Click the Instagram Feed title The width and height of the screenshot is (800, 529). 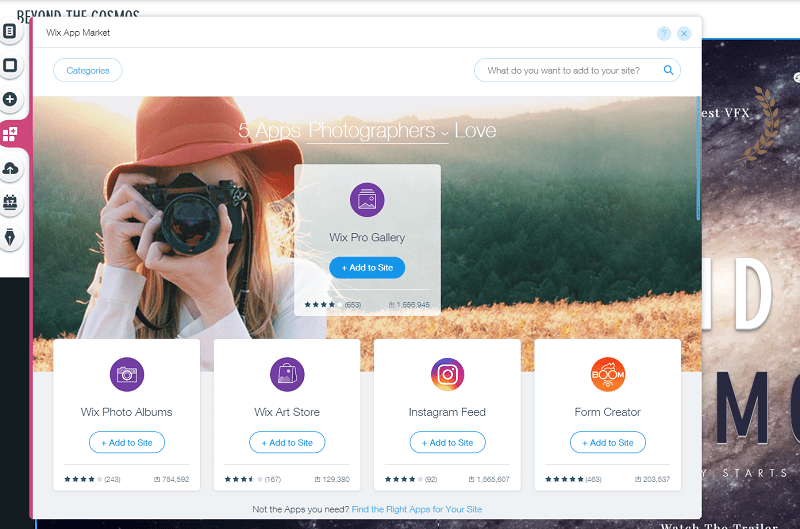point(447,412)
